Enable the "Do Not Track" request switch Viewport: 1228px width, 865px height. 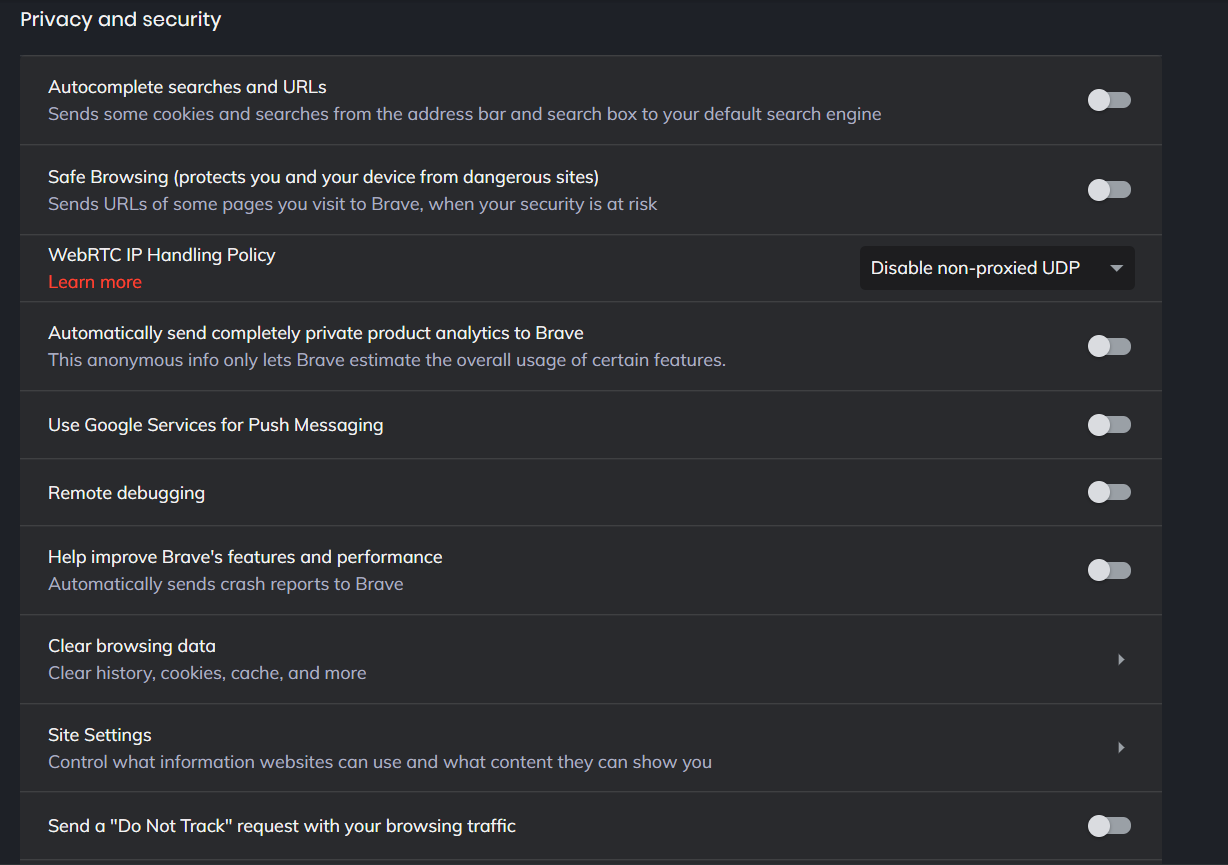coord(1109,825)
